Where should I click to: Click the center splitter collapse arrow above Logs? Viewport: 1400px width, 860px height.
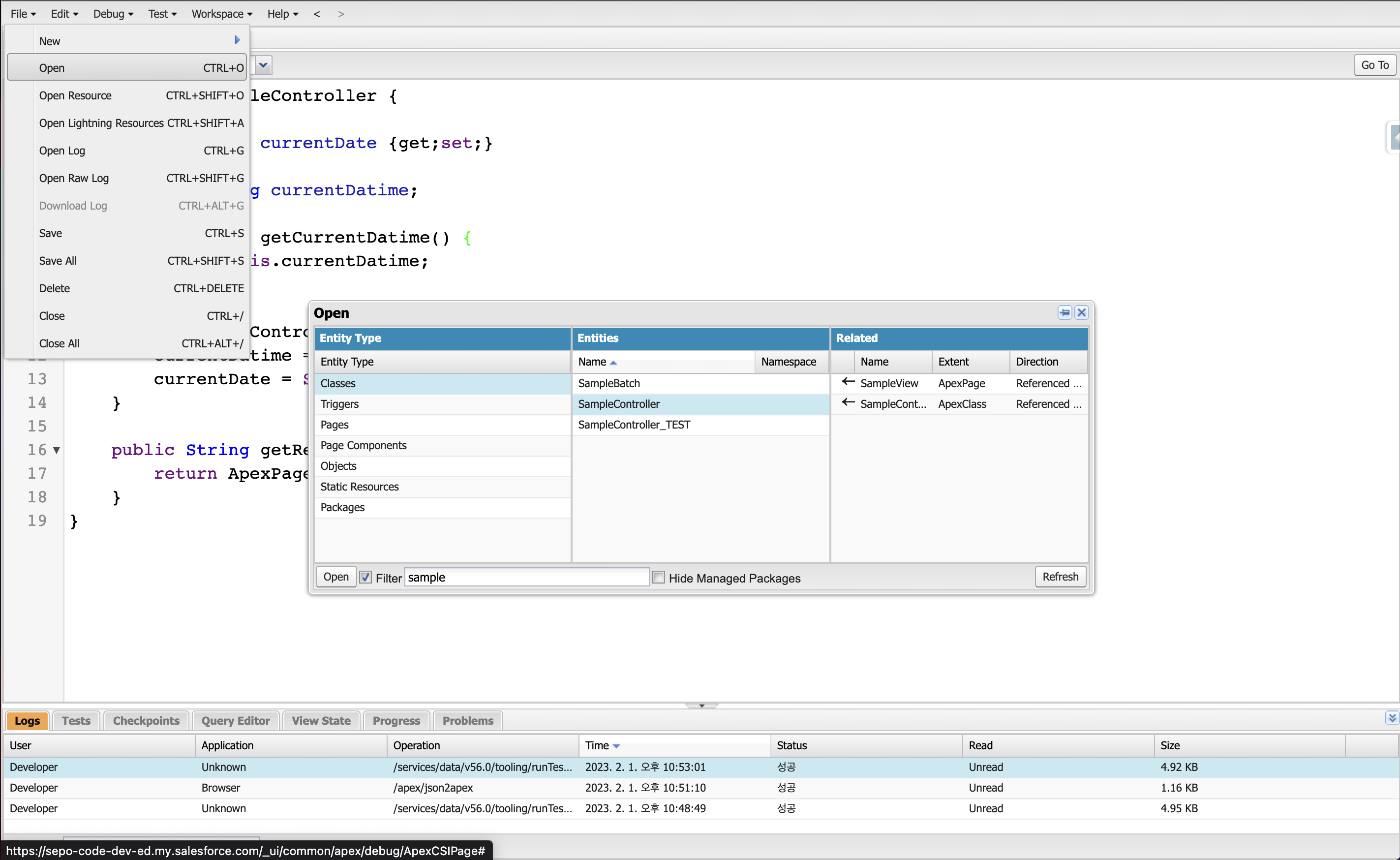701,706
